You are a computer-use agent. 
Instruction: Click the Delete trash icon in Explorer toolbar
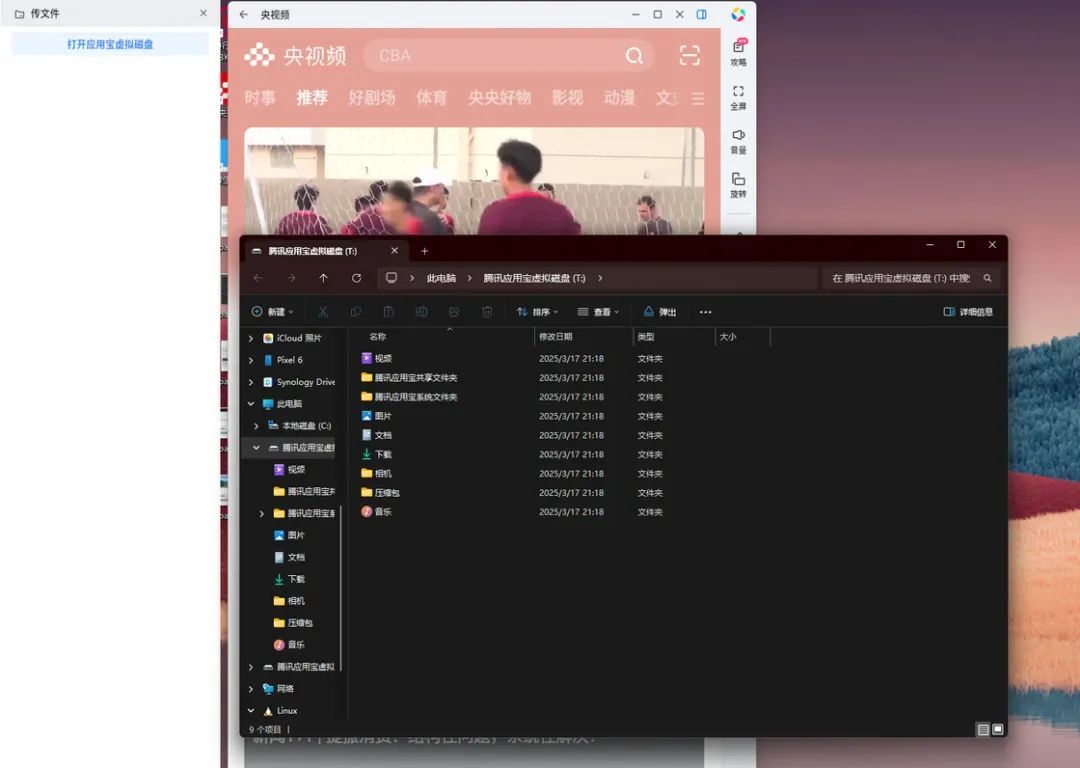487,311
